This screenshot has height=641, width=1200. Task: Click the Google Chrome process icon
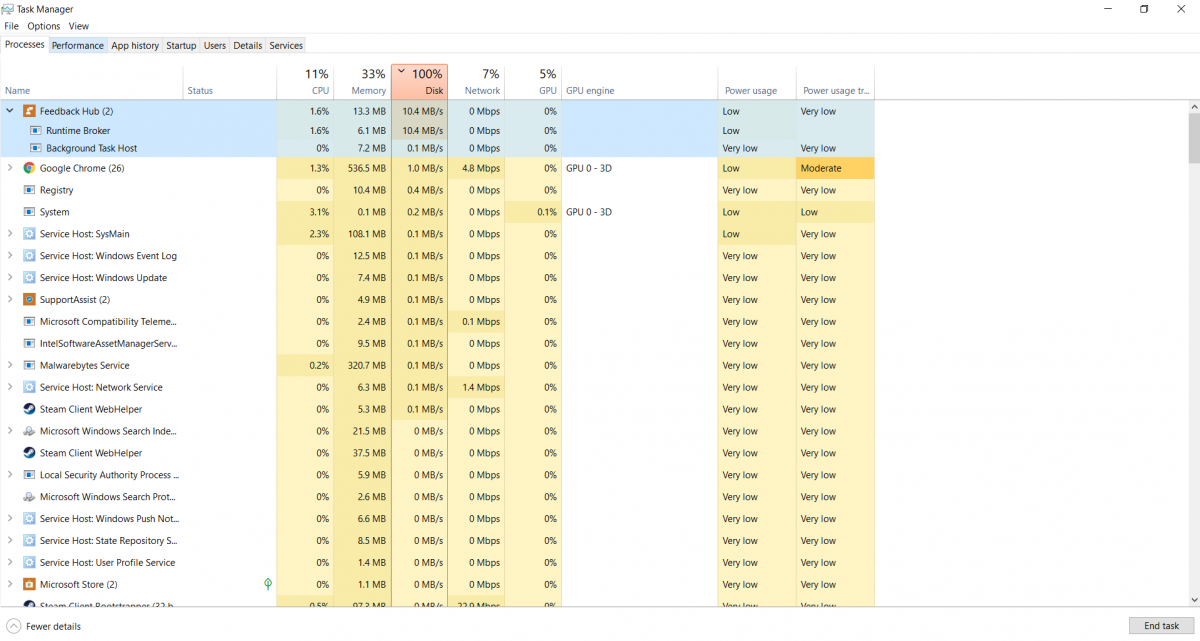click(30, 168)
